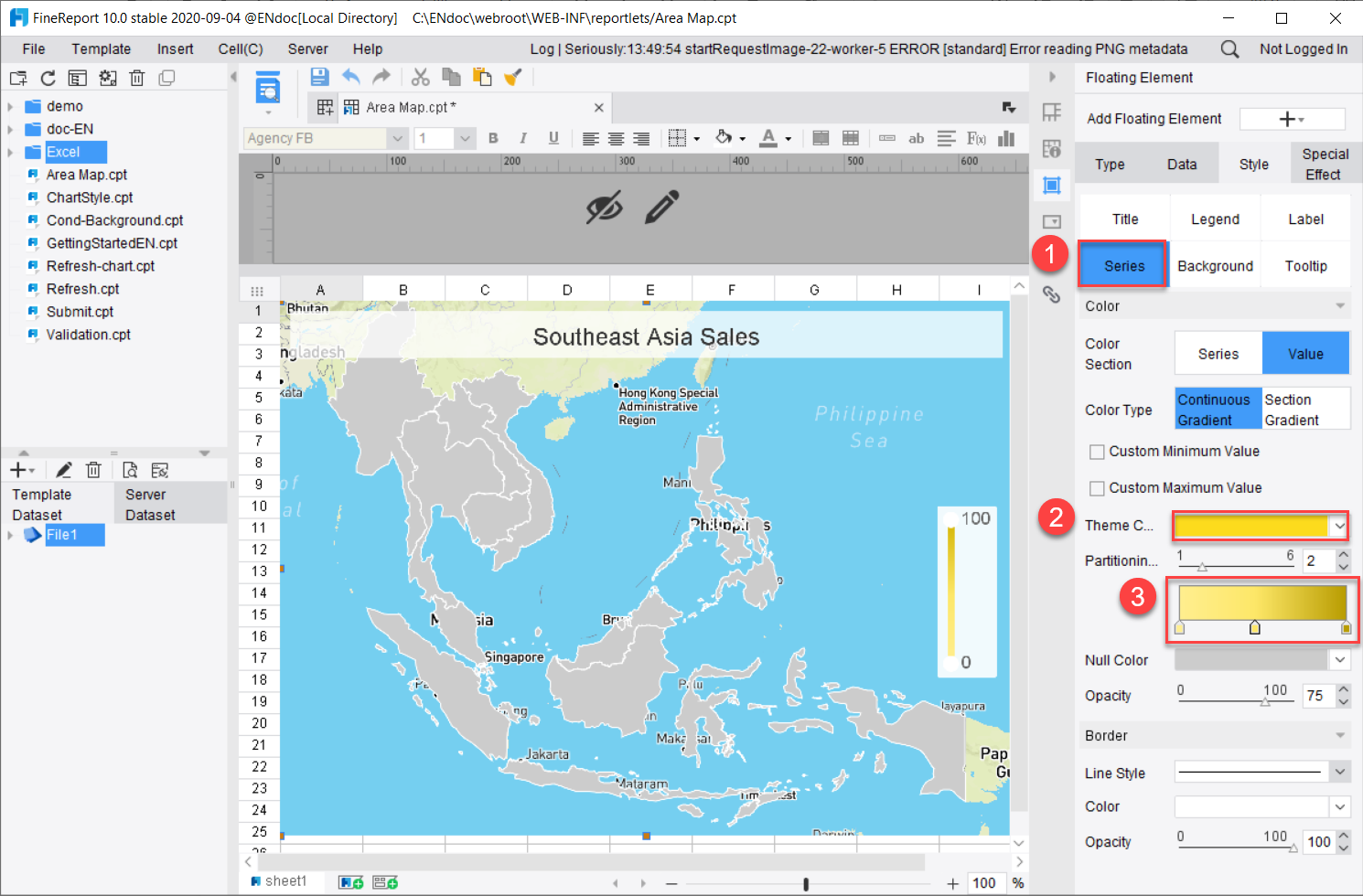Click the Merge Cells icon in the toolbar
The width and height of the screenshot is (1363, 896).
(x=821, y=137)
